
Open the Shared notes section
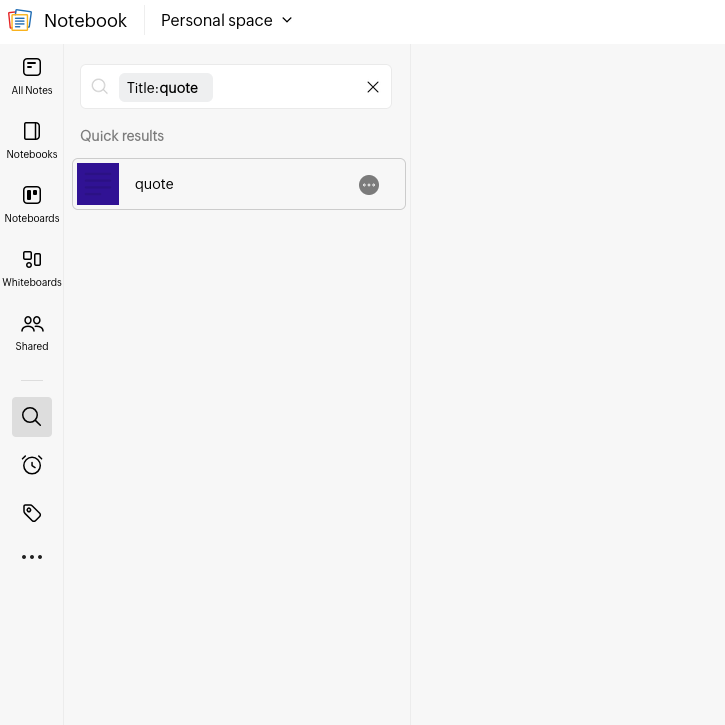point(32,332)
